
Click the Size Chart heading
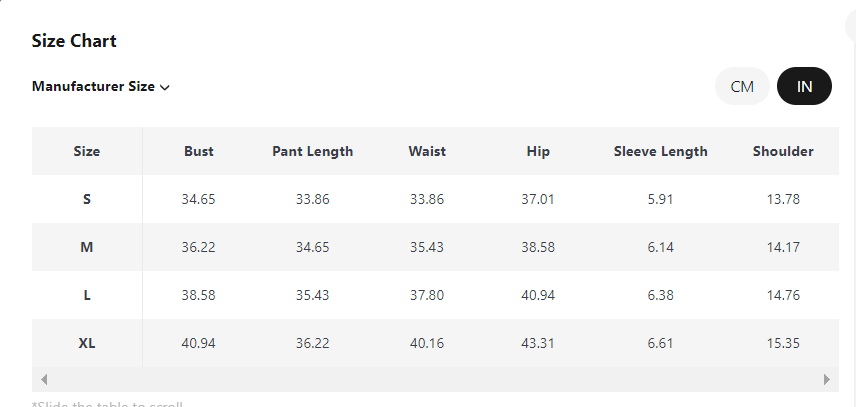74,41
